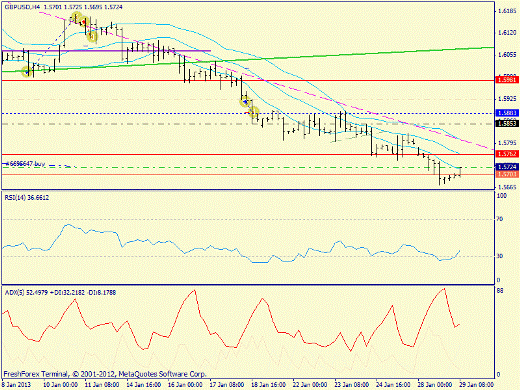Image resolution: width=520 pixels, height=390 pixels.
Task: Click the 29 Jan 08:00 time label
Action: [477, 384]
